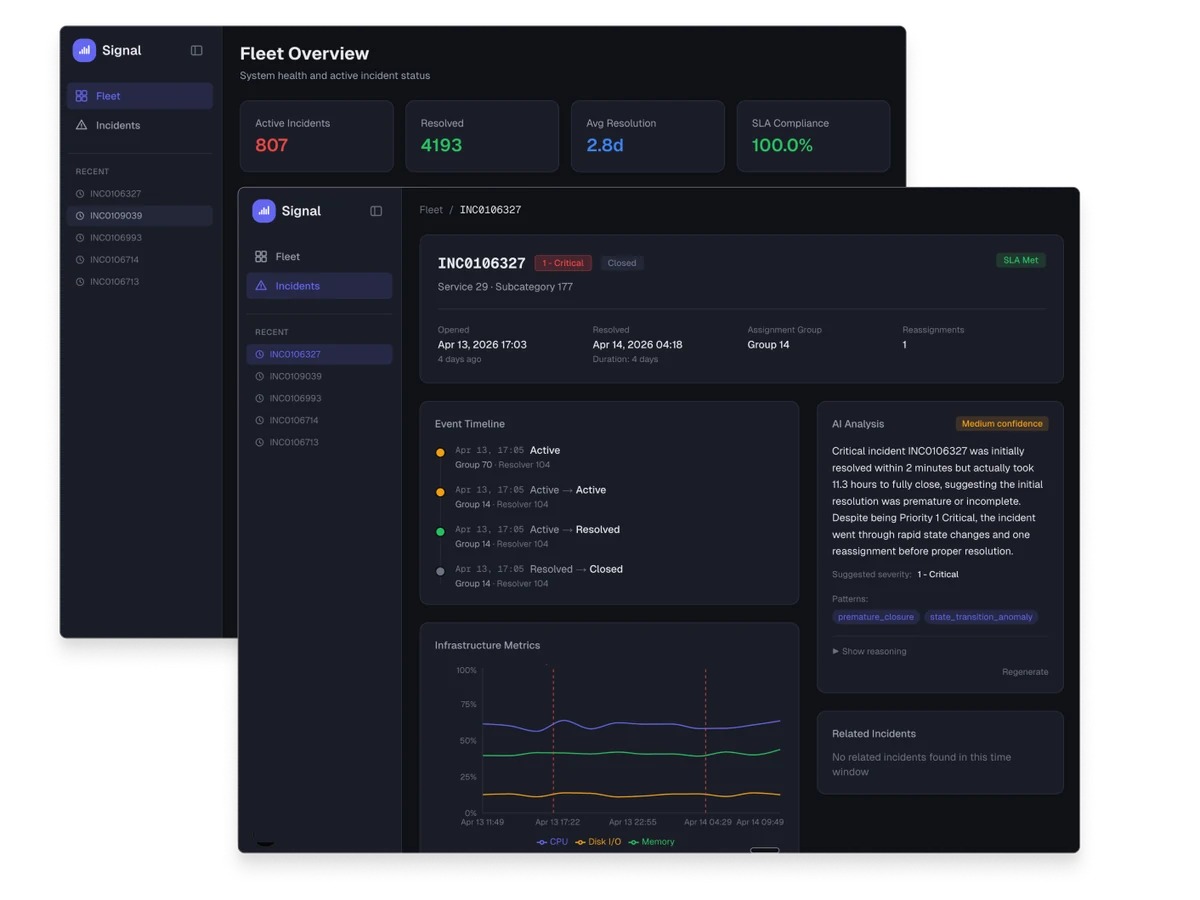Open recent INC0106327 in back window
Screen dimensions: 1200x900
[140, 194]
